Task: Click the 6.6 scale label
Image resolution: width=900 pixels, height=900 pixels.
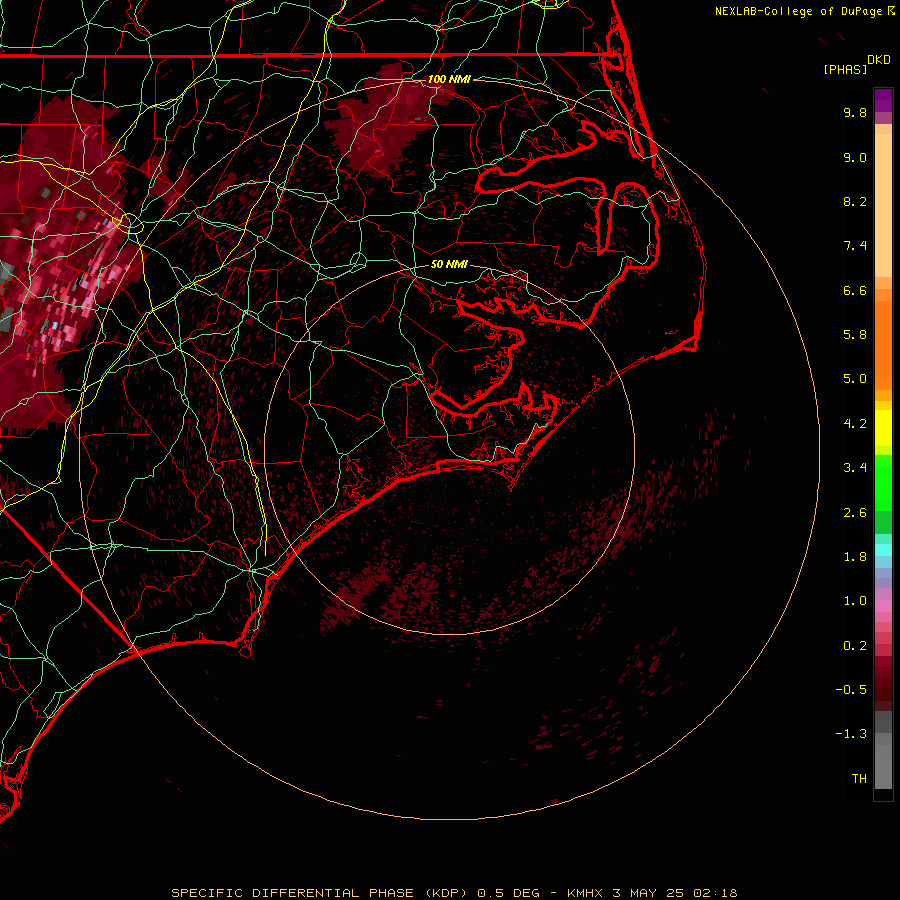Action: pyautogui.click(x=855, y=290)
